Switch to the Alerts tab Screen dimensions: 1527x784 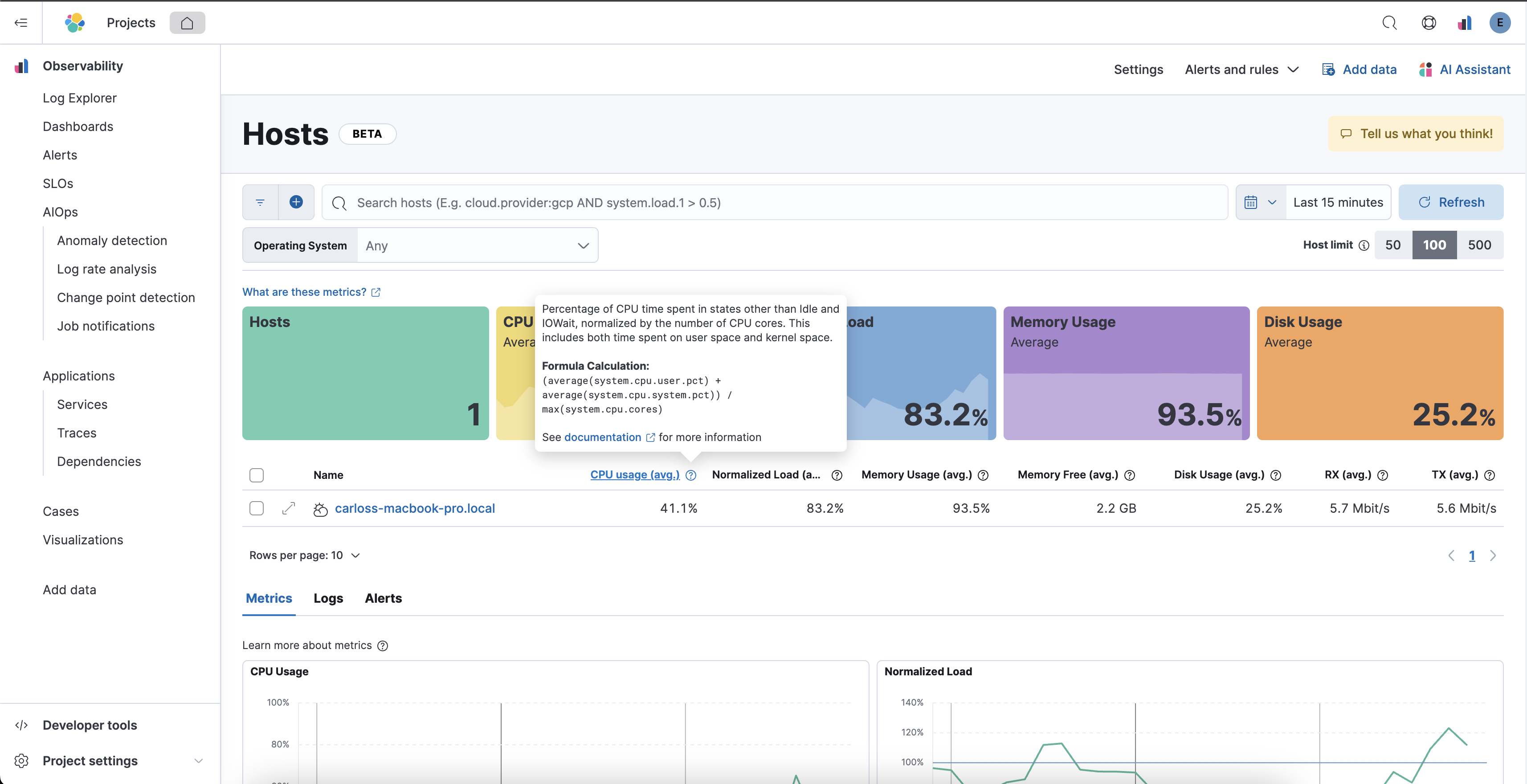[x=384, y=599]
